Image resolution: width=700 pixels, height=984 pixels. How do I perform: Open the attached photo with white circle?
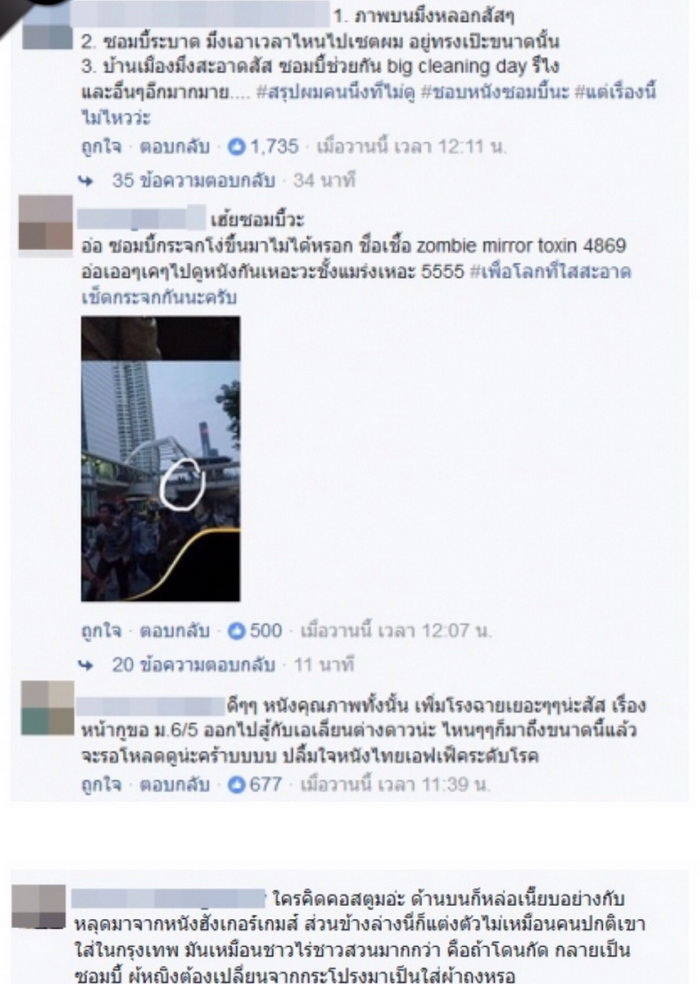pyautogui.click(x=161, y=459)
